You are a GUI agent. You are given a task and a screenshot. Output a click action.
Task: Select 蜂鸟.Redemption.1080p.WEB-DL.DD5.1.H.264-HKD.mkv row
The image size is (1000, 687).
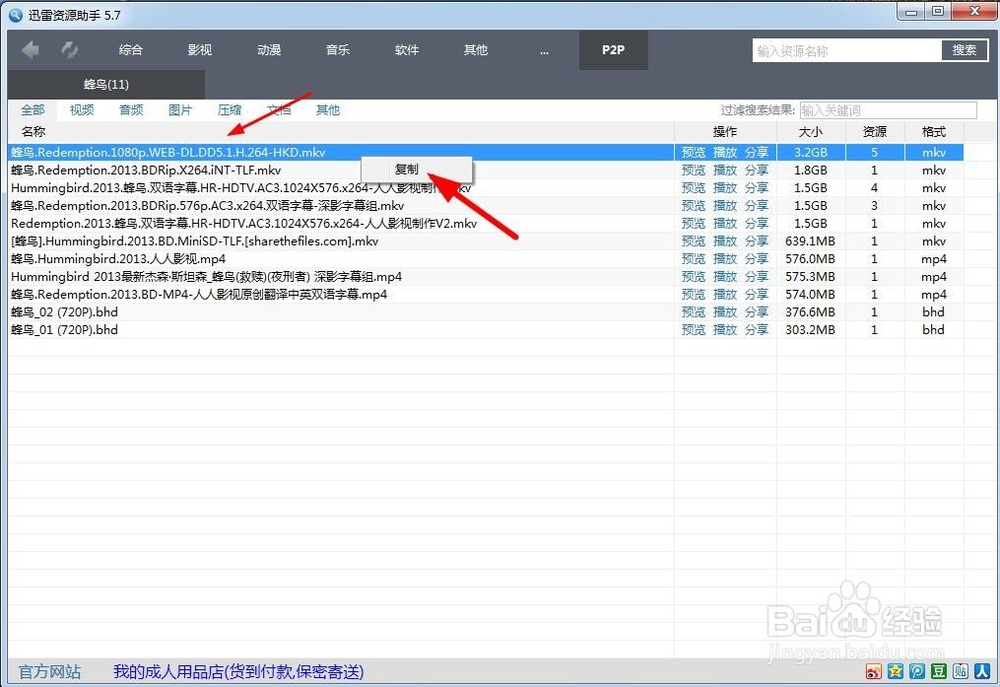[x=485, y=152]
